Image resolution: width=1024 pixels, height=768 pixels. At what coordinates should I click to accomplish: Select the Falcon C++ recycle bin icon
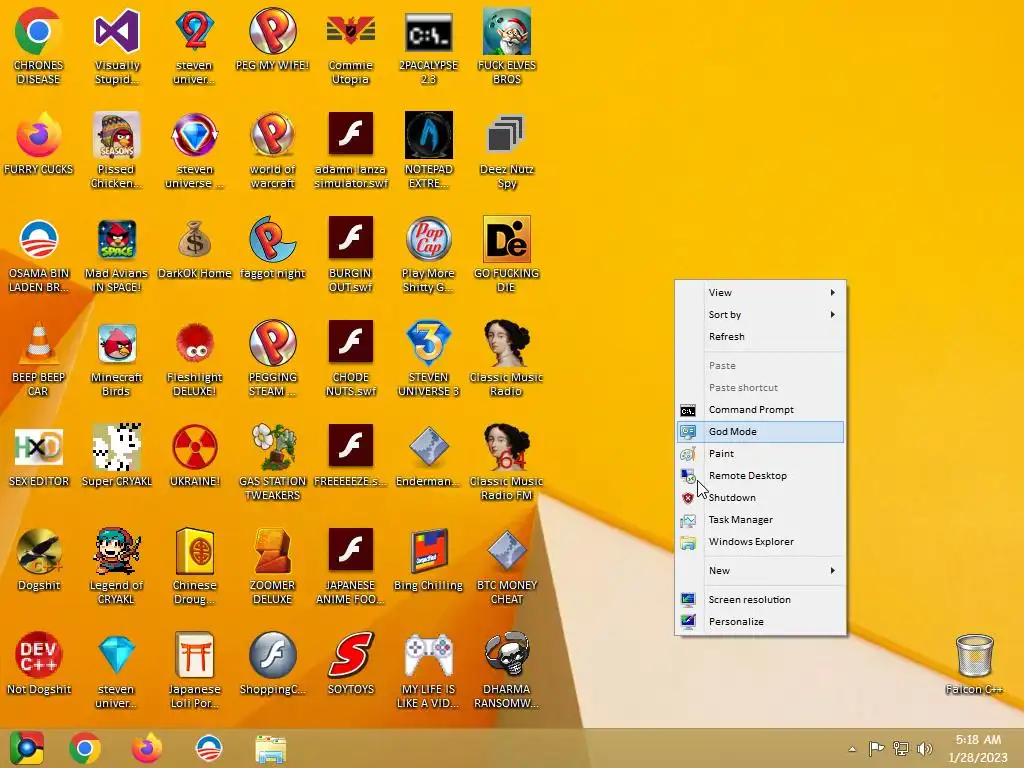click(974, 664)
